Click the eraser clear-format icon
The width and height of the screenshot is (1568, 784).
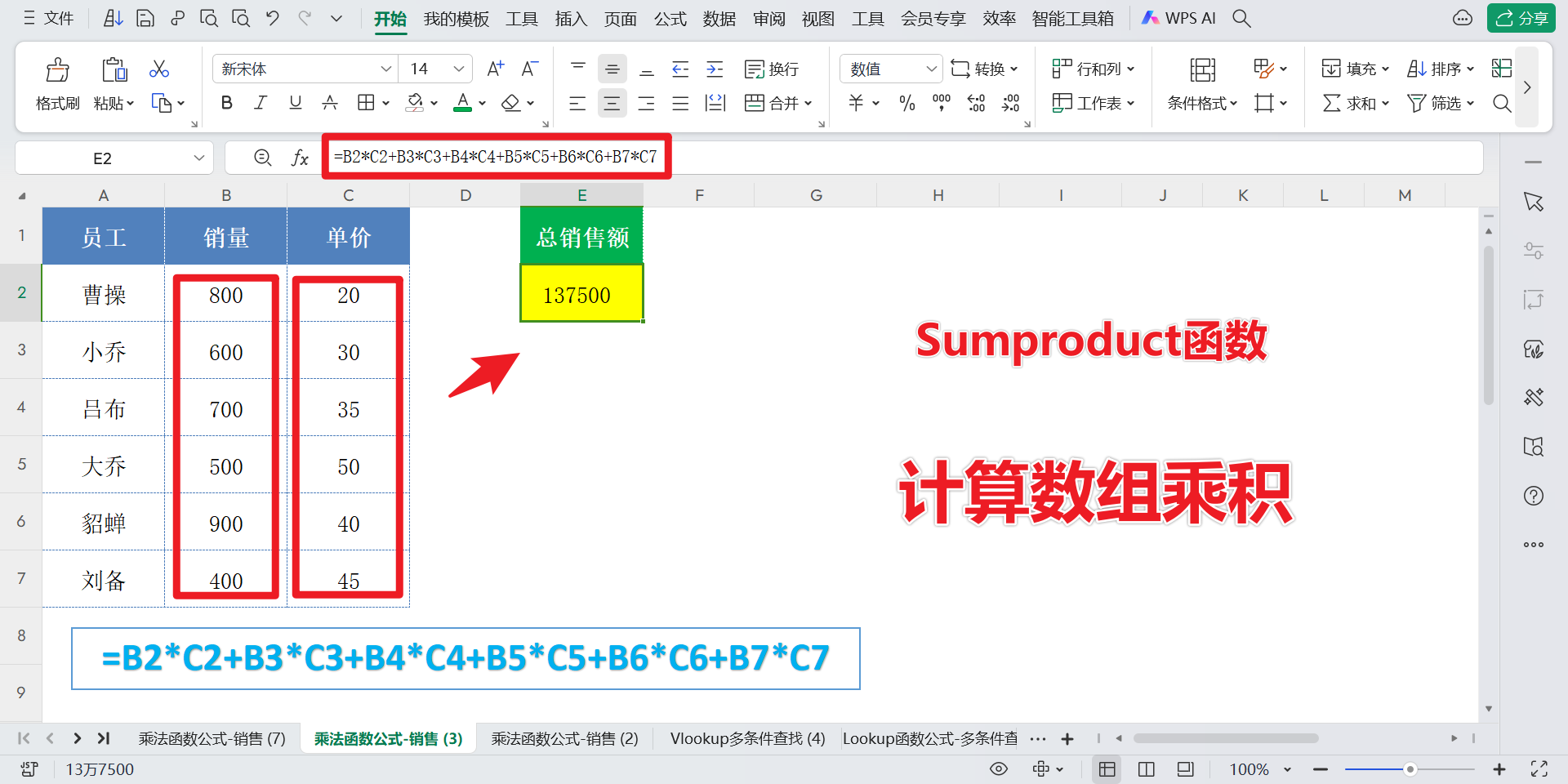(511, 103)
